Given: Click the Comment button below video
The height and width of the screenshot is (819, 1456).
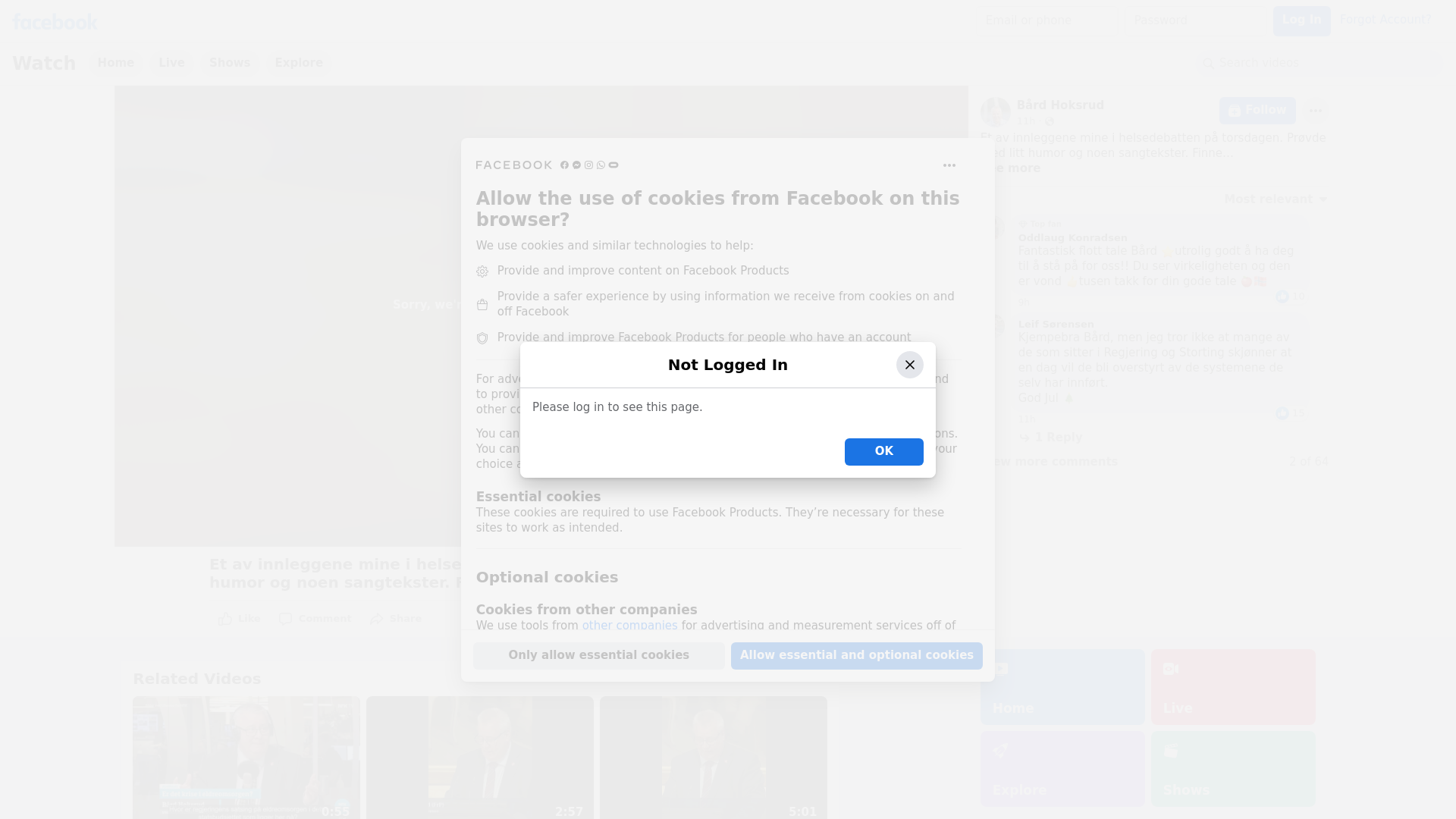Looking at the screenshot, I should pyautogui.click(x=315, y=619).
